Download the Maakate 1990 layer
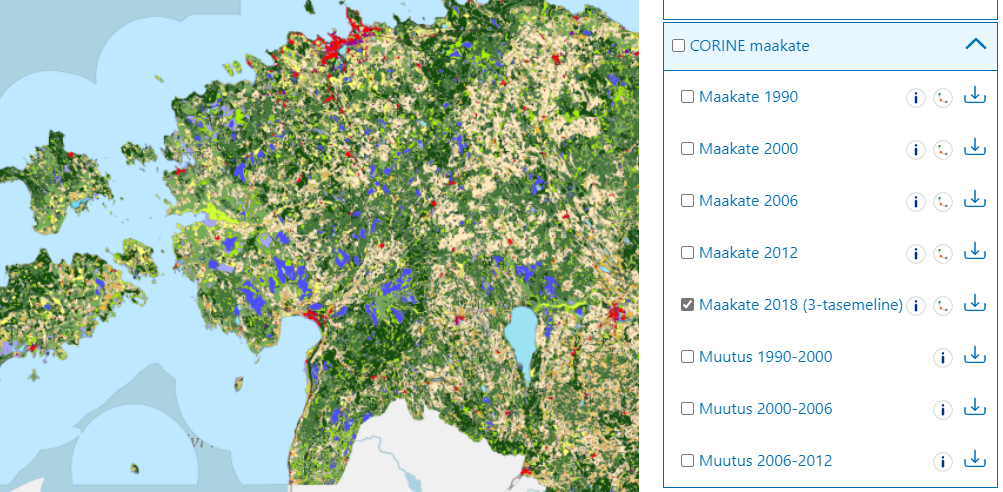The image size is (1003, 492). tap(974, 97)
